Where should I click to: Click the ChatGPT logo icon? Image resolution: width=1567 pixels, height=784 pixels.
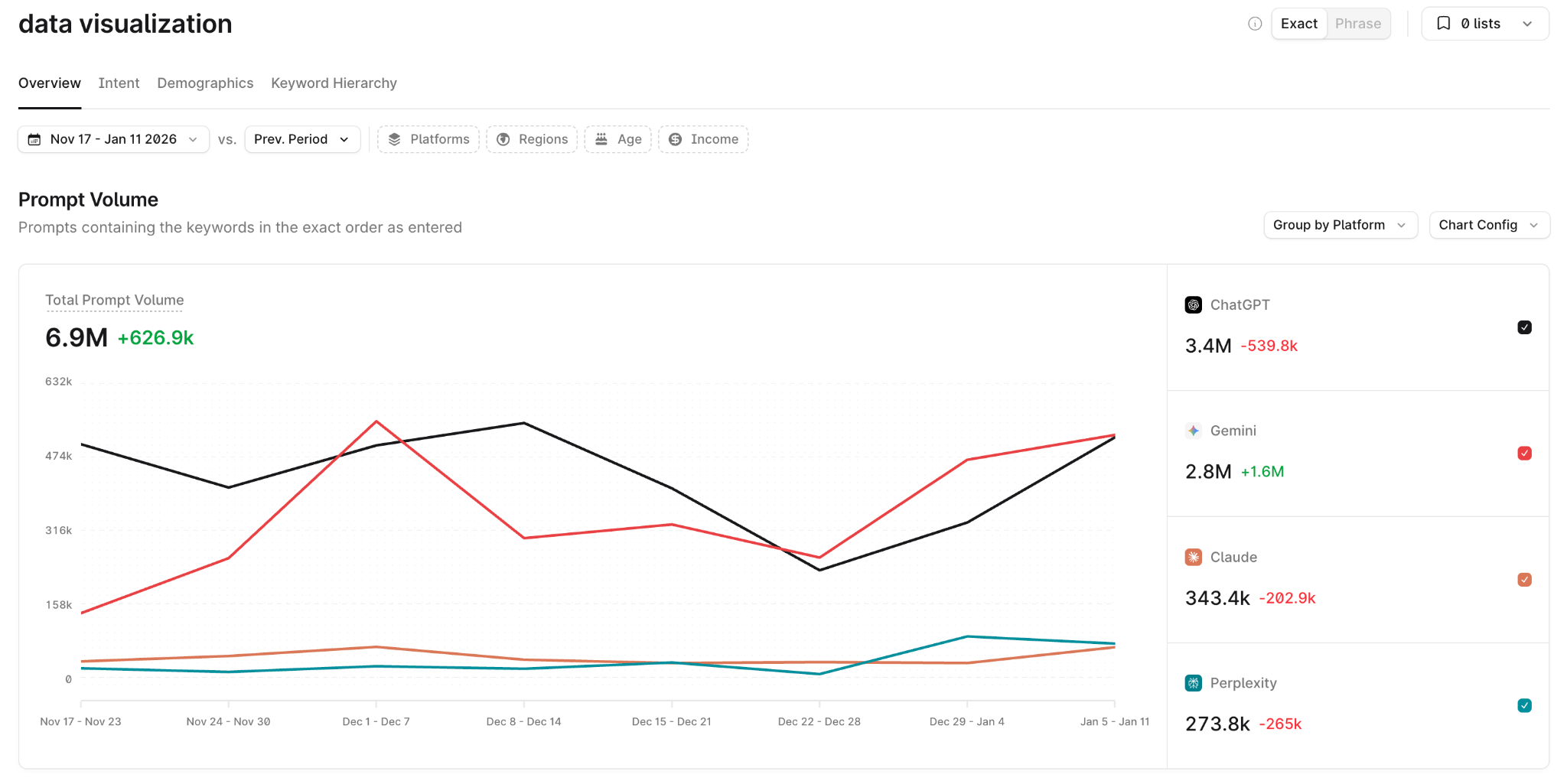[1194, 305]
